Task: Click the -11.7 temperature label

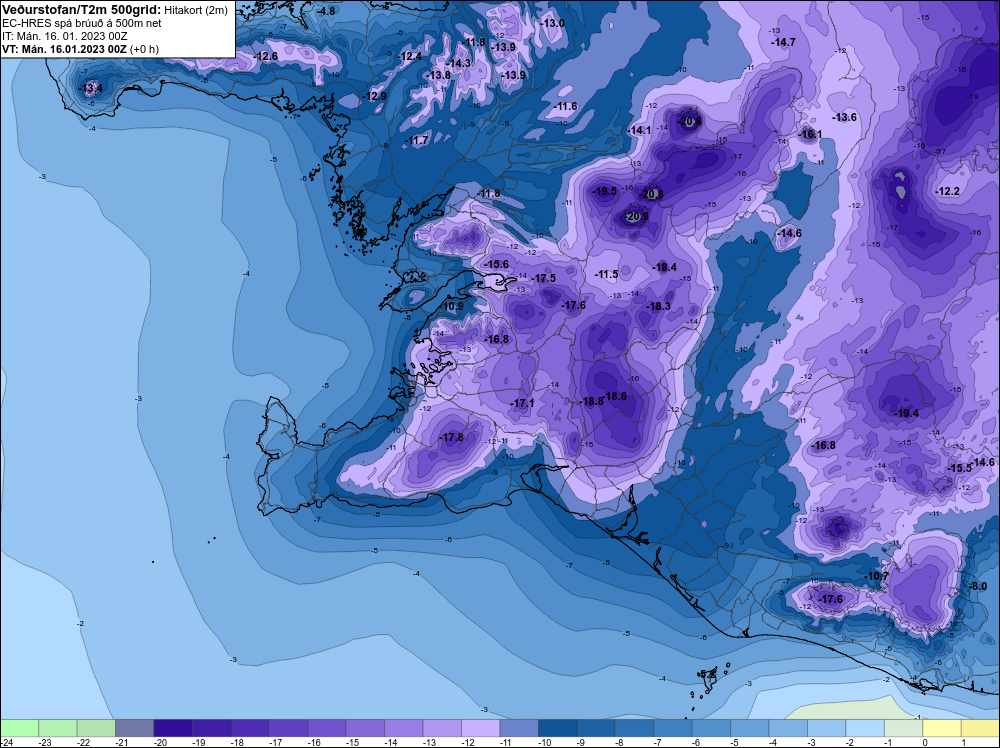Action: (x=418, y=140)
